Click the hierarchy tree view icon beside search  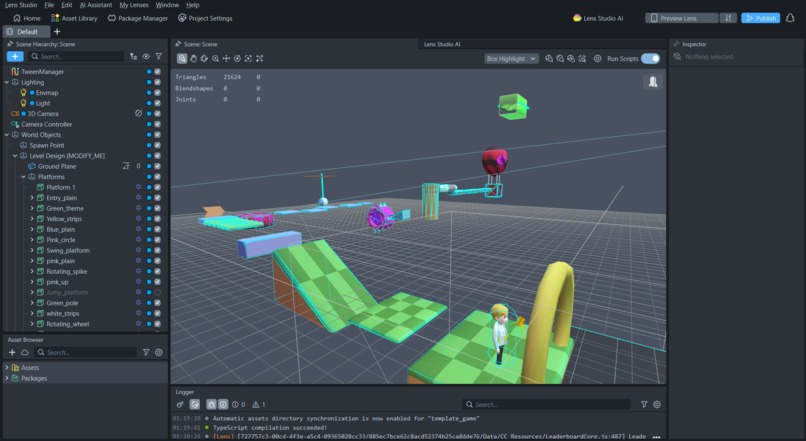[134, 57]
